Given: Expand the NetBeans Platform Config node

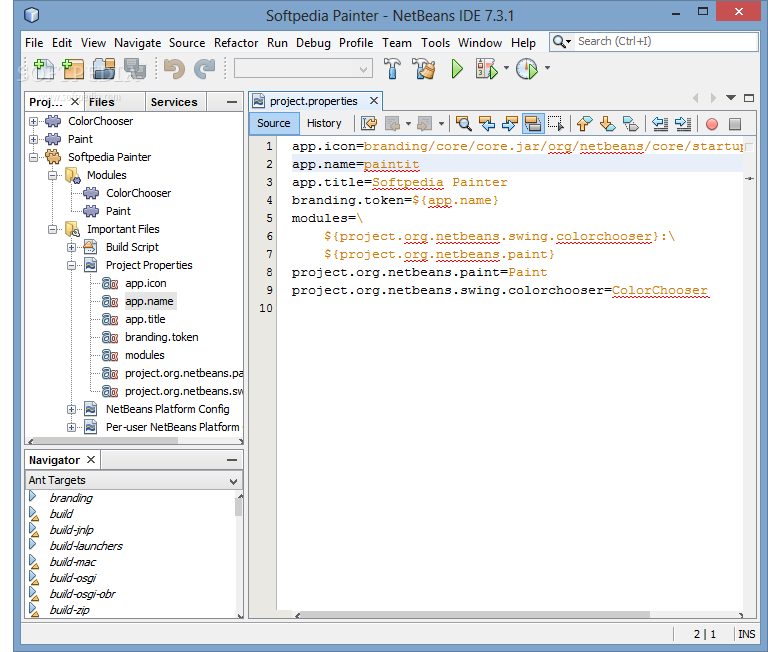Looking at the screenshot, I should (x=72, y=410).
